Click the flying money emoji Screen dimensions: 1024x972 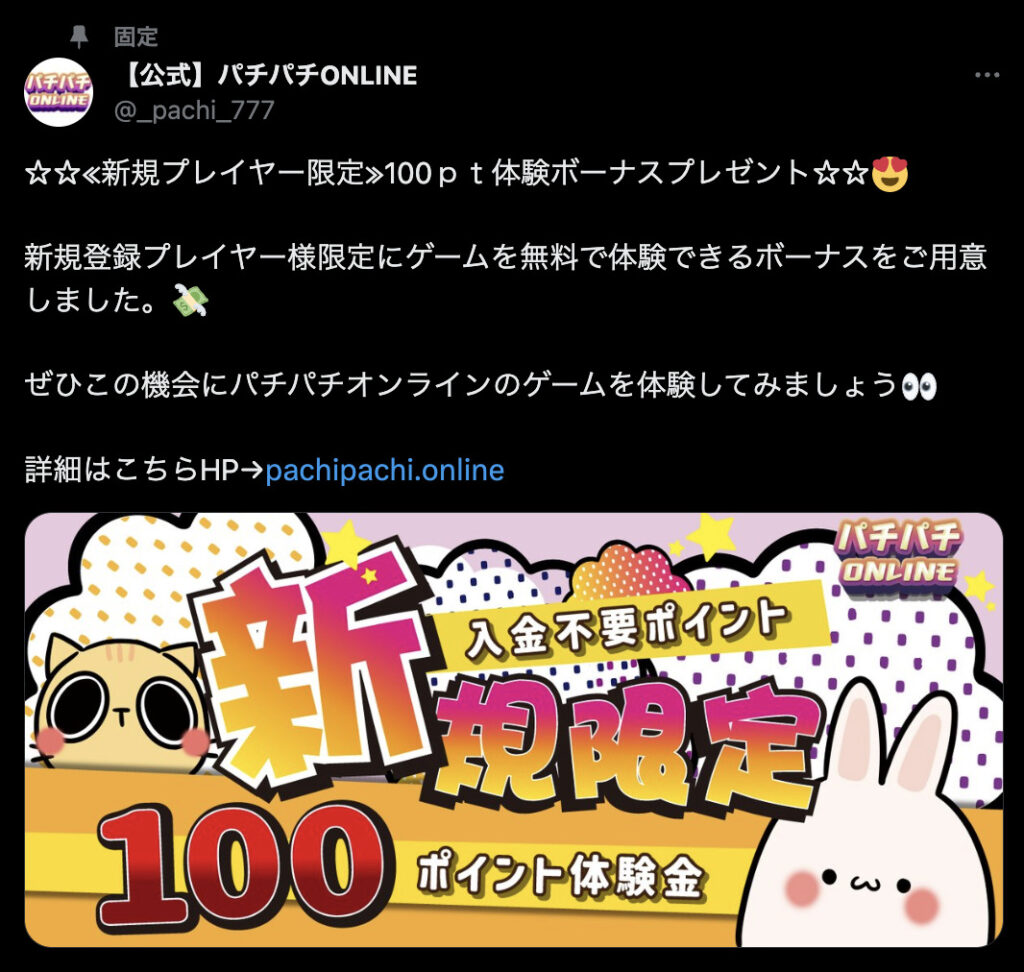190,300
